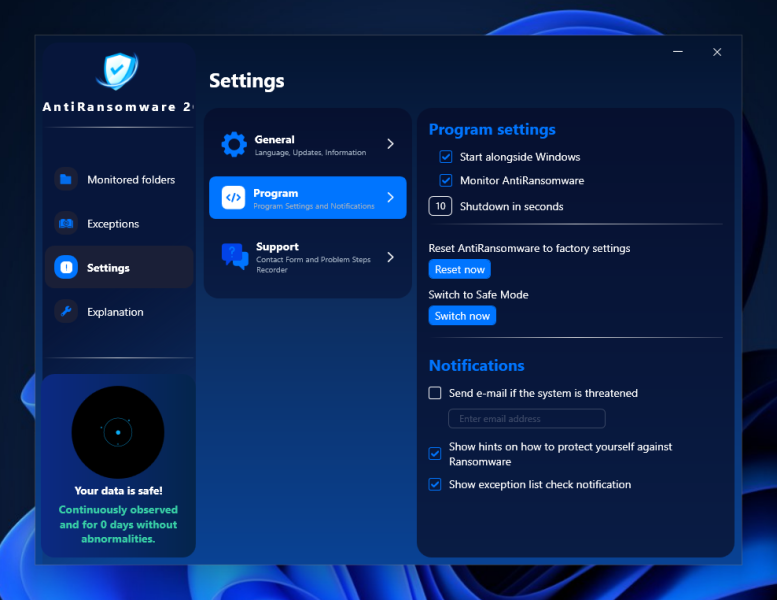Click the Enter email address field
777x600 pixels.
click(x=527, y=419)
